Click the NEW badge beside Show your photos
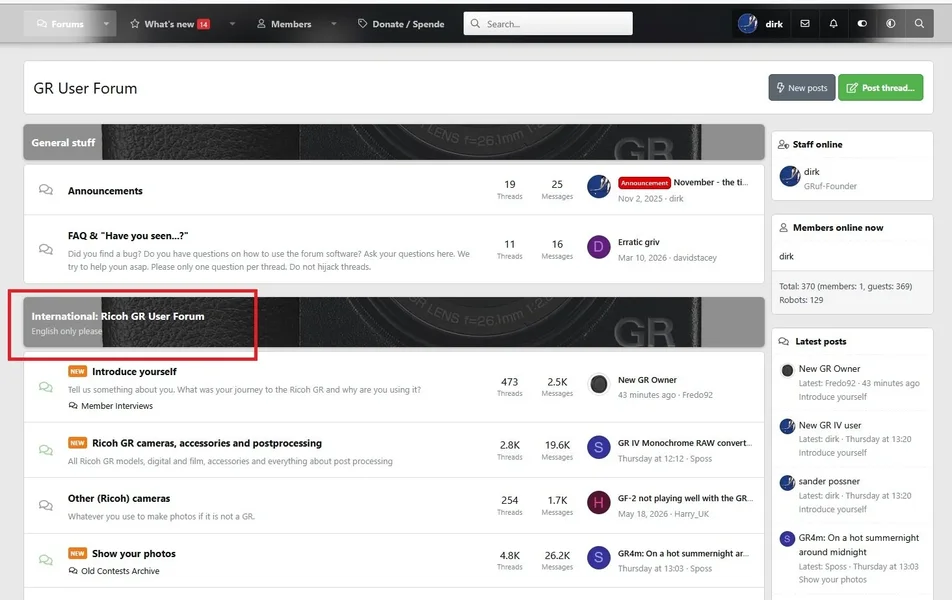Image resolution: width=952 pixels, height=600 pixels. click(77, 553)
